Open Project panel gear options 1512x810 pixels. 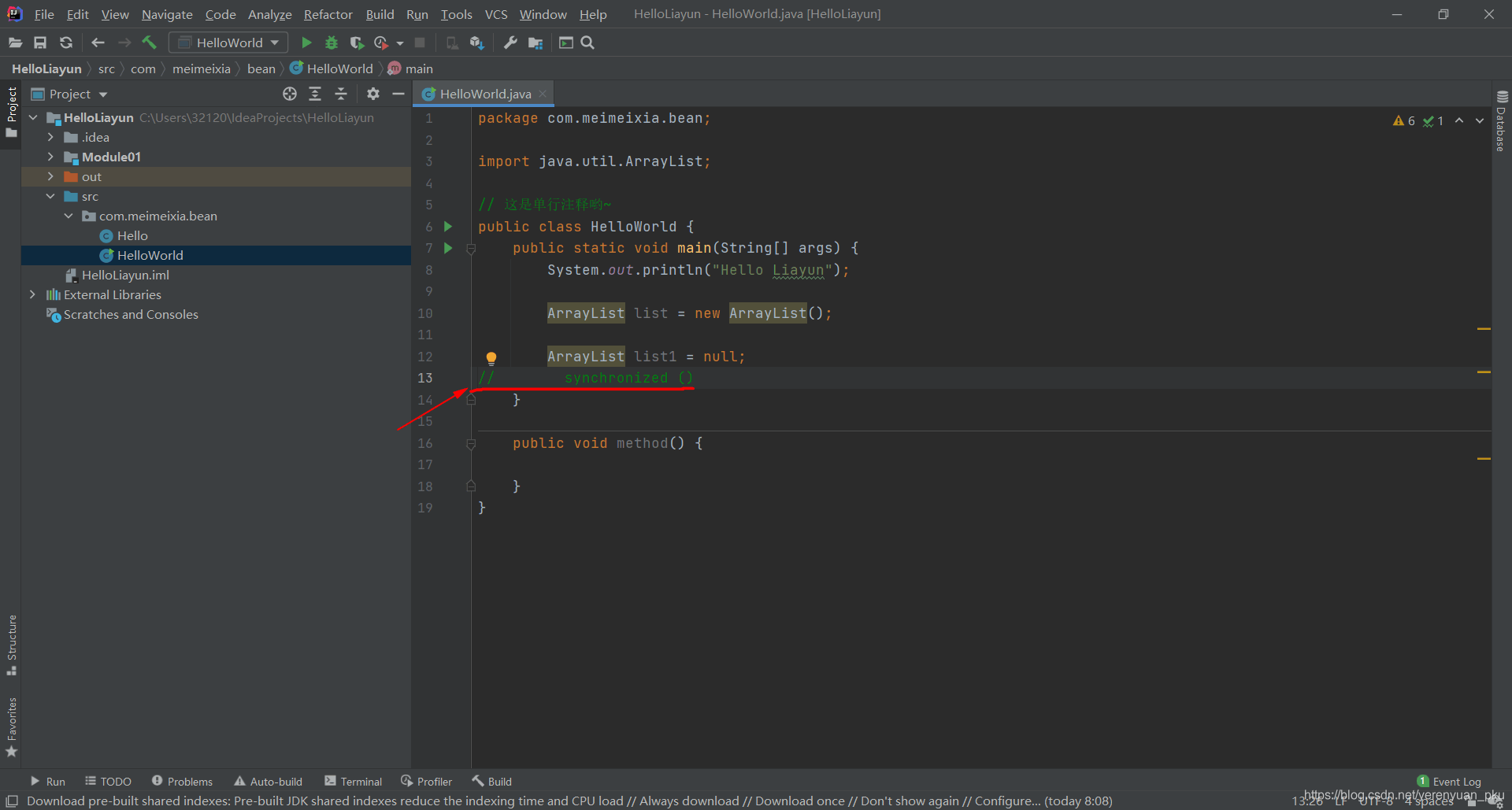click(x=373, y=94)
